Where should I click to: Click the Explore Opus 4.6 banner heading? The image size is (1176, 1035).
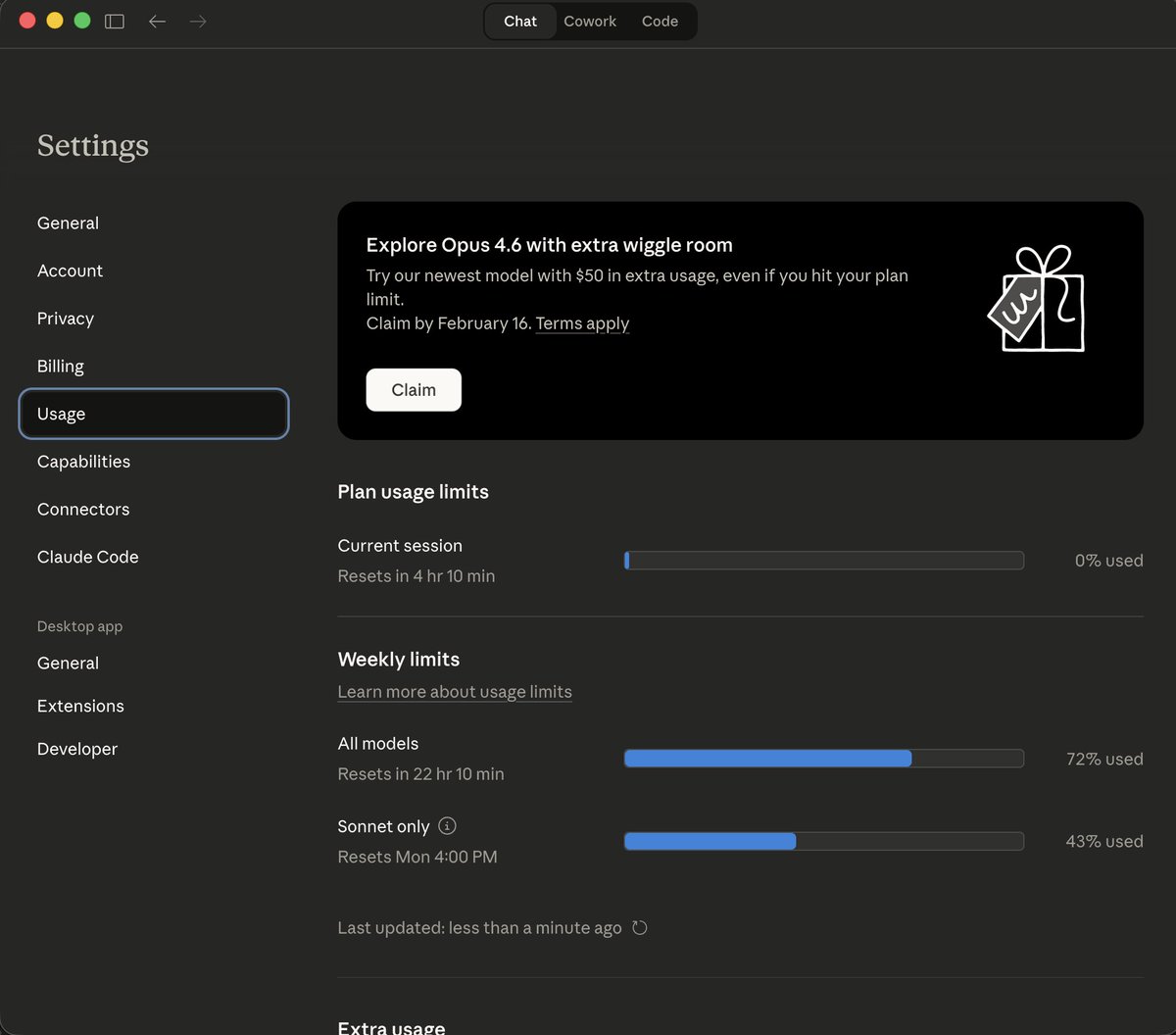pos(550,245)
